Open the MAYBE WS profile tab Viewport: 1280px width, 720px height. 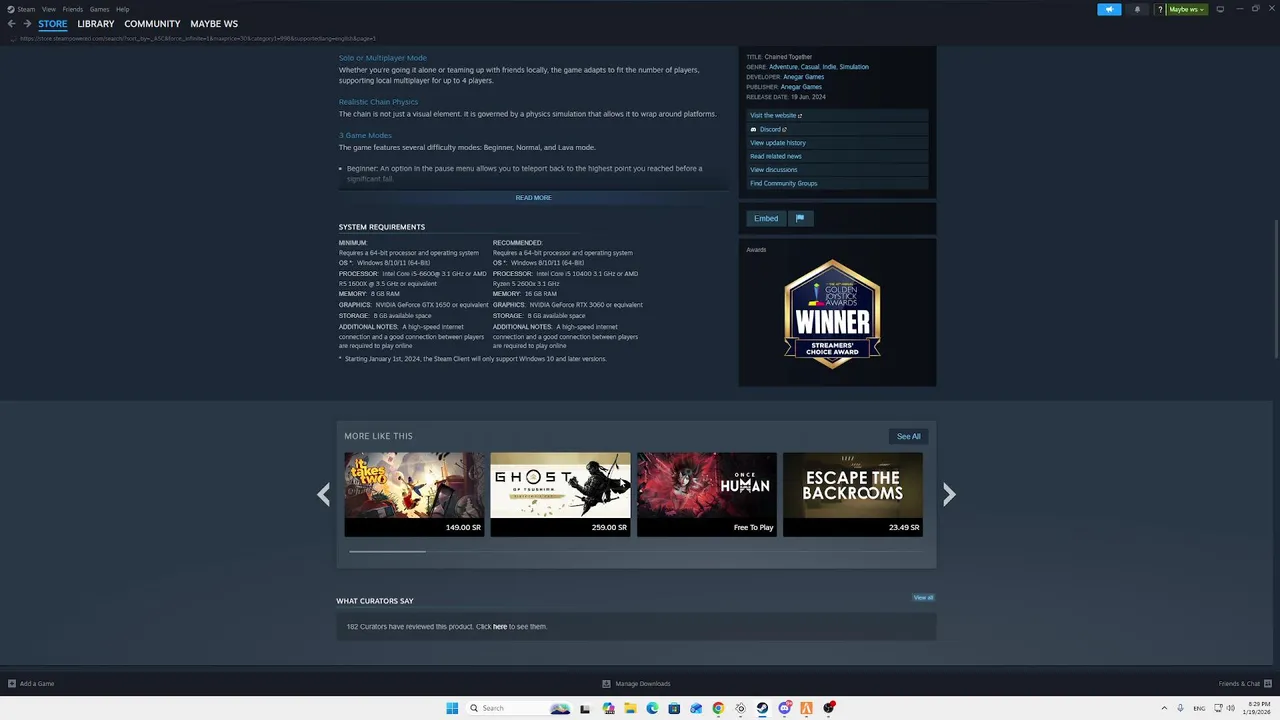point(214,24)
